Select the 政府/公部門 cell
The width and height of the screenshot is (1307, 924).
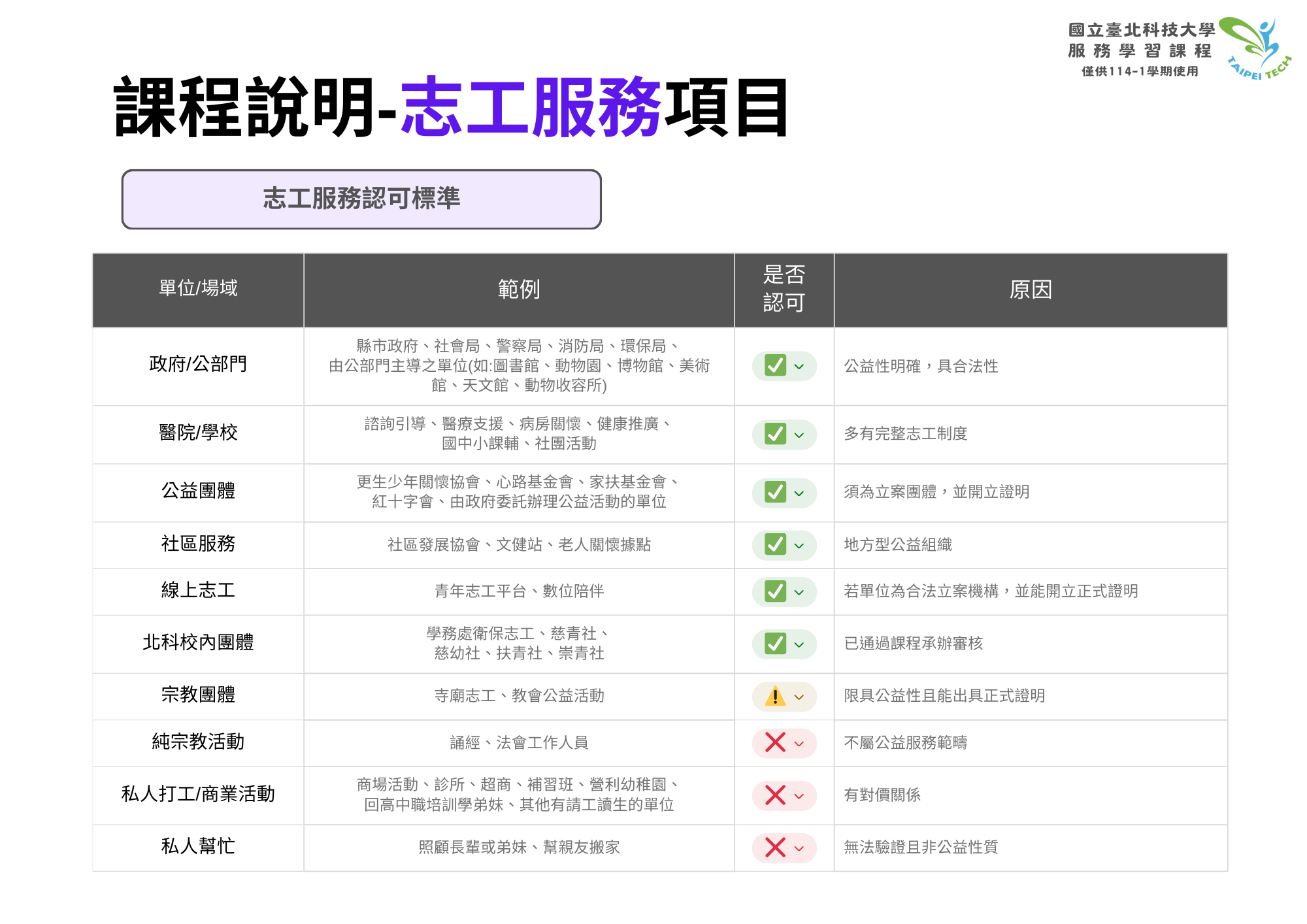198,366
